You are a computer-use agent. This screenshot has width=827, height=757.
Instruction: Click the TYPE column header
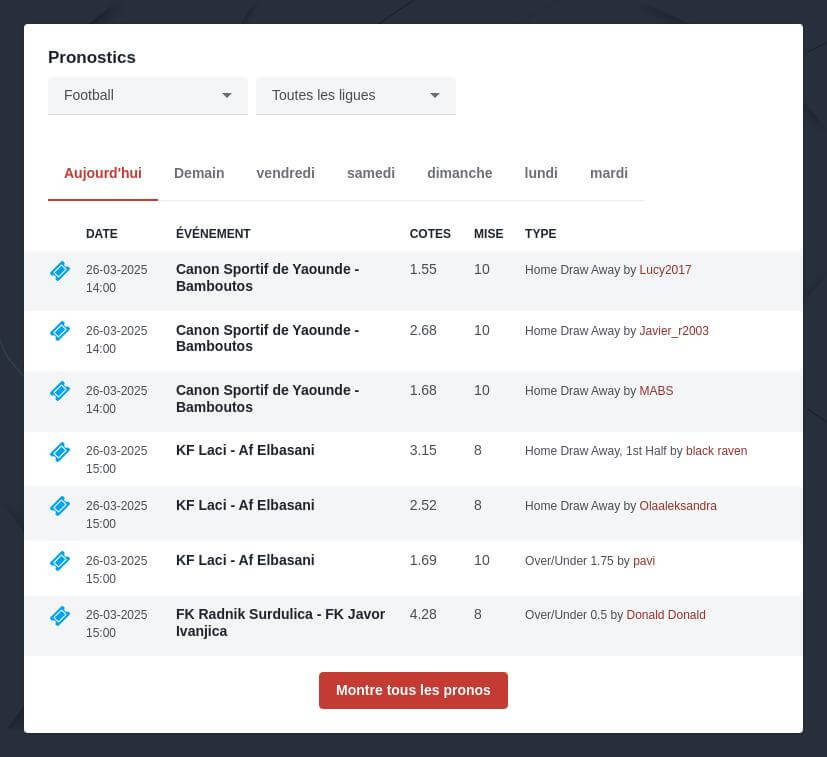pos(540,234)
